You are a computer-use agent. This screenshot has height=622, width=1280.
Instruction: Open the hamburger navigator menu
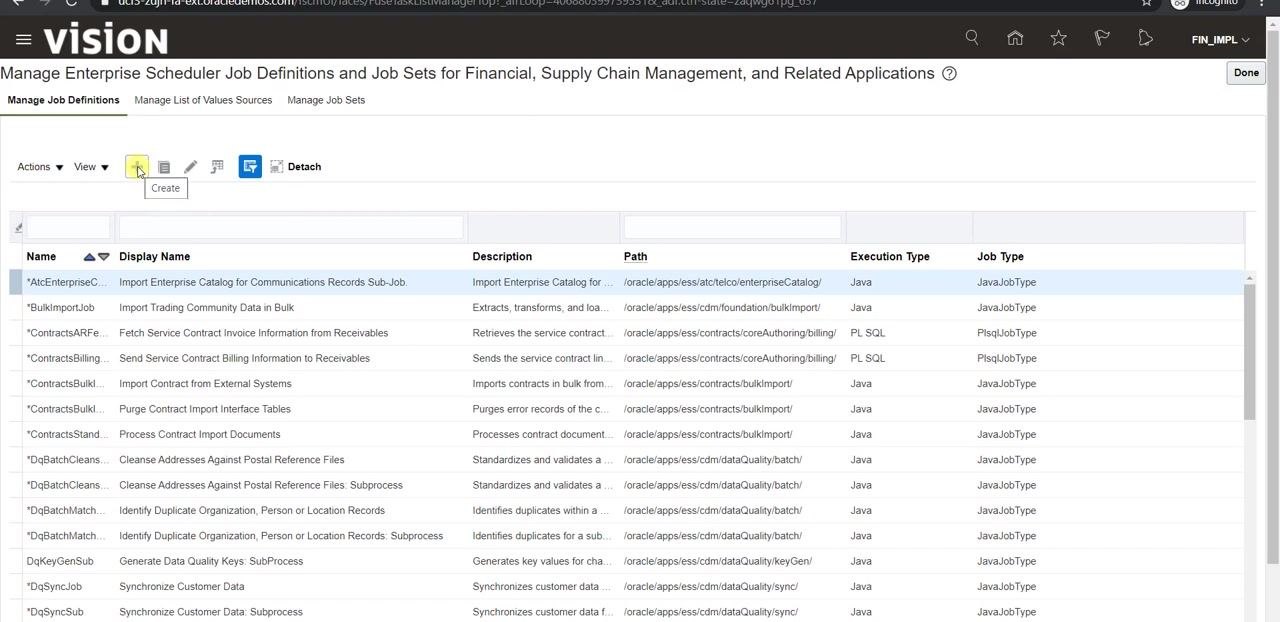coord(24,40)
